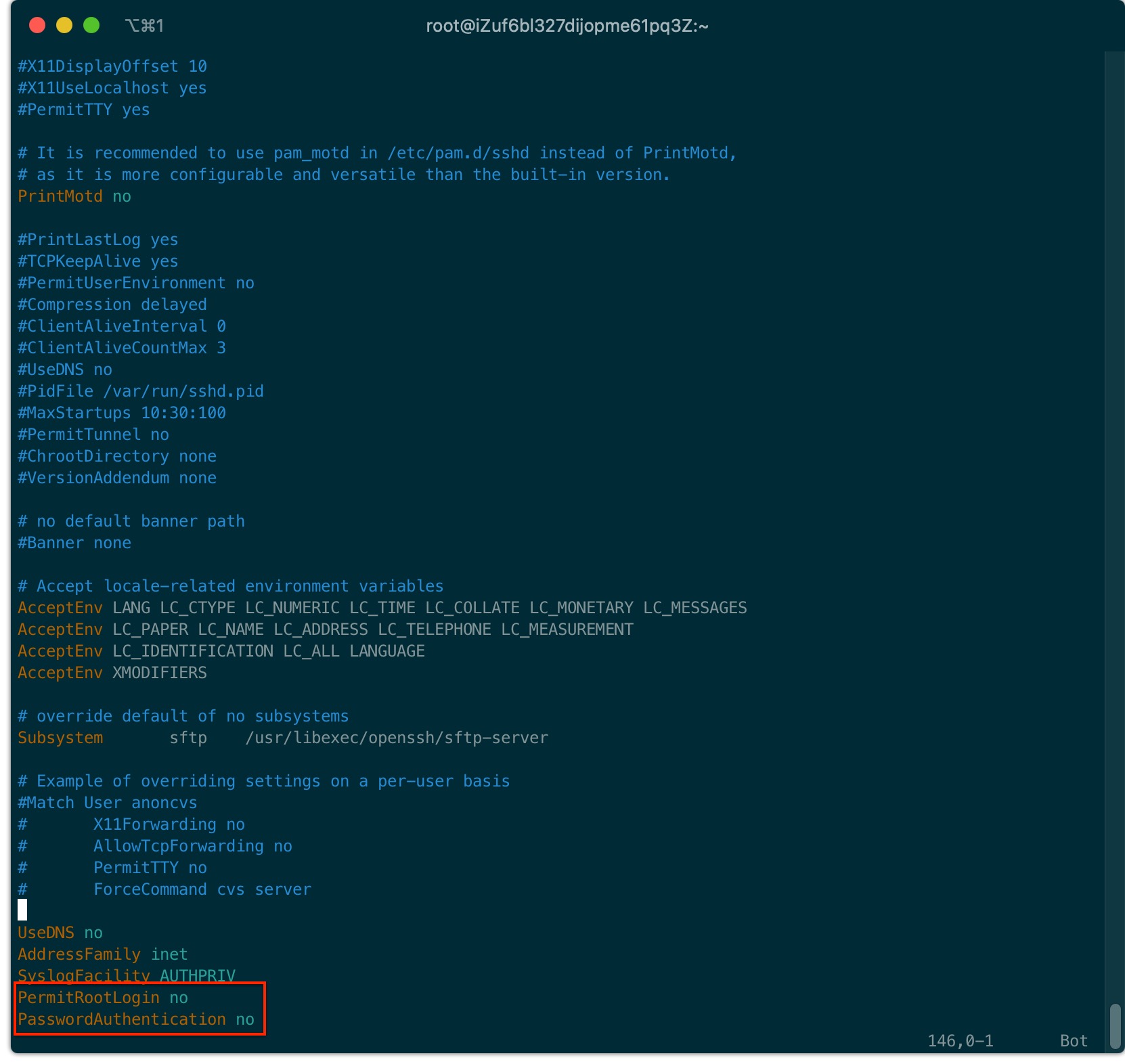Image resolution: width=1125 pixels, height=1064 pixels.
Task: Click the line '#Match User anoncvs'
Action: click(108, 803)
